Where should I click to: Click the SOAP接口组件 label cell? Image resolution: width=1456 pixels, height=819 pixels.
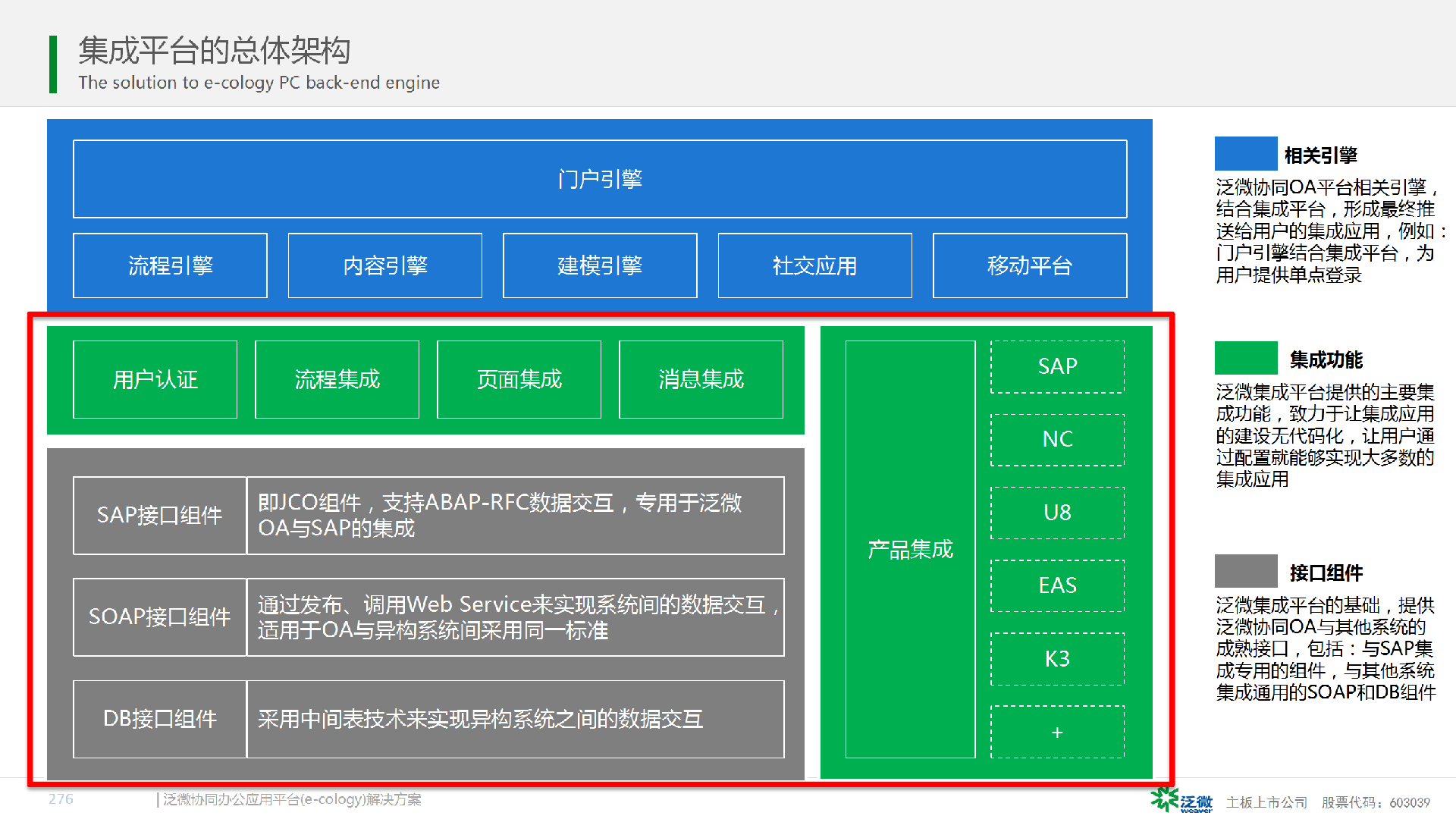click(x=159, y=617)
